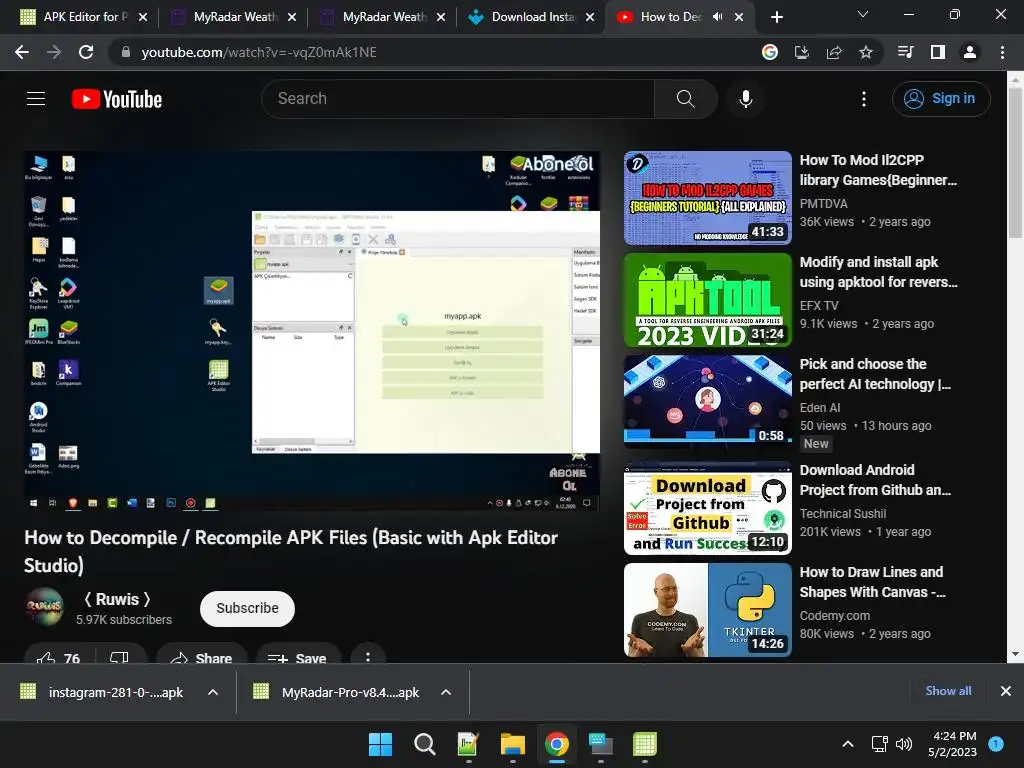Open Modify and install apk video title
1024x768 pixels.
tap(878, 272)
